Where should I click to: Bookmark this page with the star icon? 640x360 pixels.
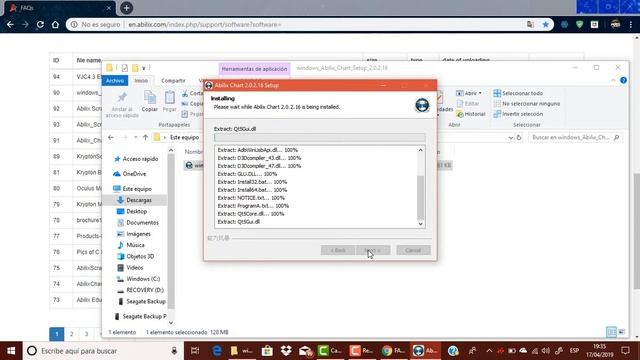(545, 24)
